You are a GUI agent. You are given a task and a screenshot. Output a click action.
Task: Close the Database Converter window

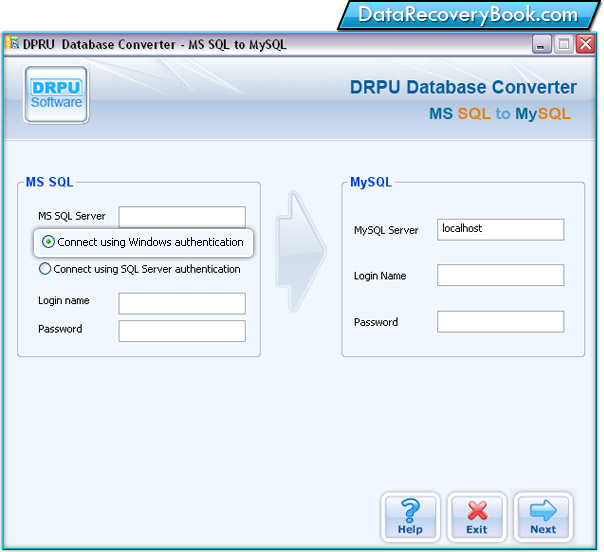pyautogui.click(x=586, y=44)
